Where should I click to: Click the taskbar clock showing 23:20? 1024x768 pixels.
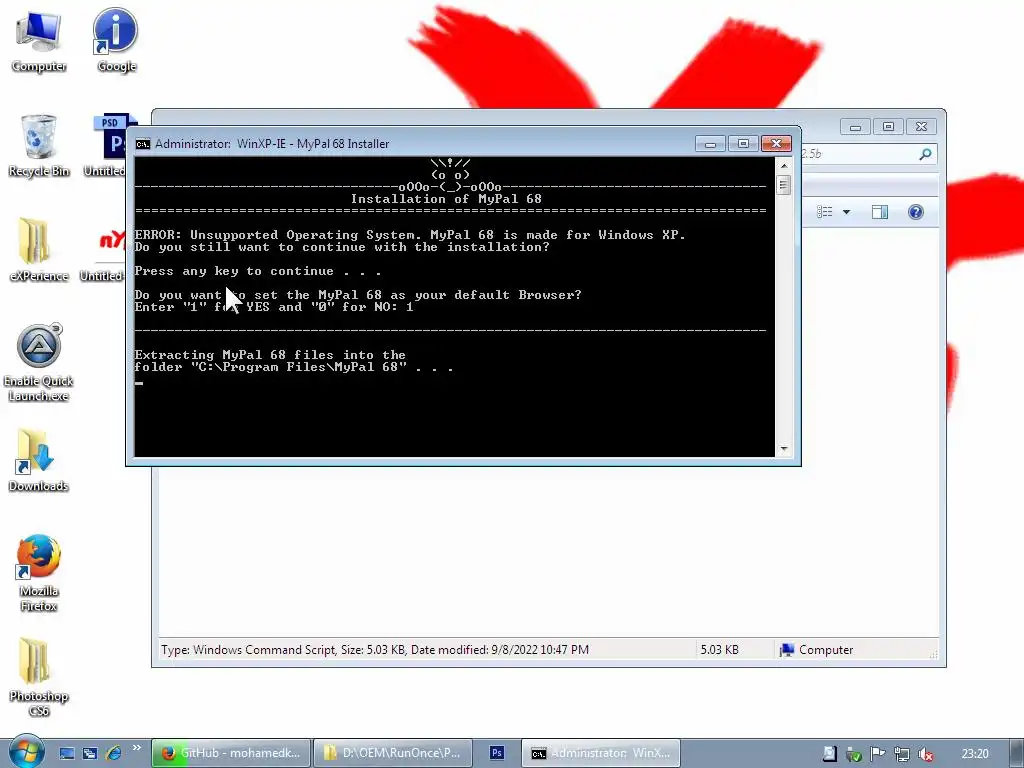[x=975, y=754]
